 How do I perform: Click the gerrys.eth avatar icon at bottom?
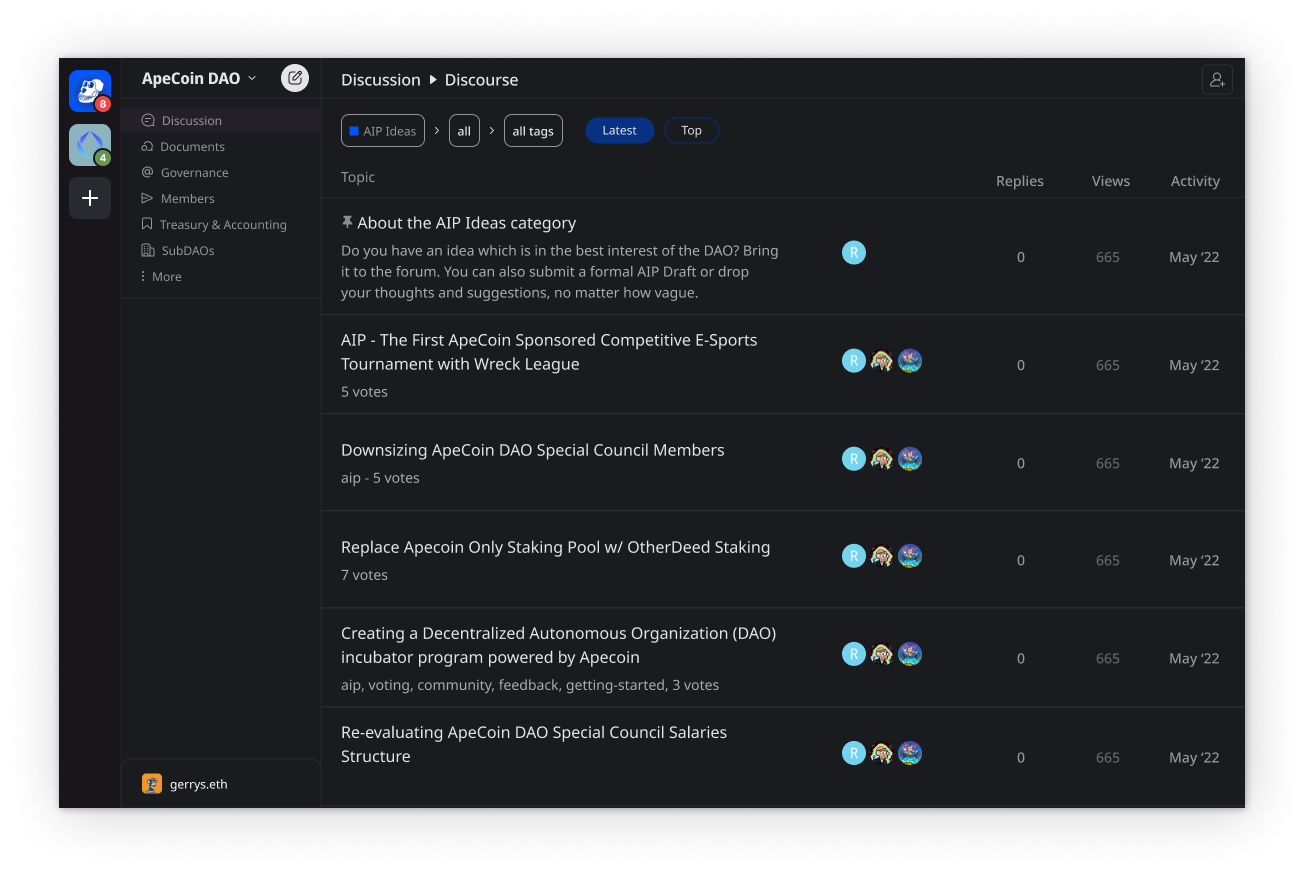(151, 784)
